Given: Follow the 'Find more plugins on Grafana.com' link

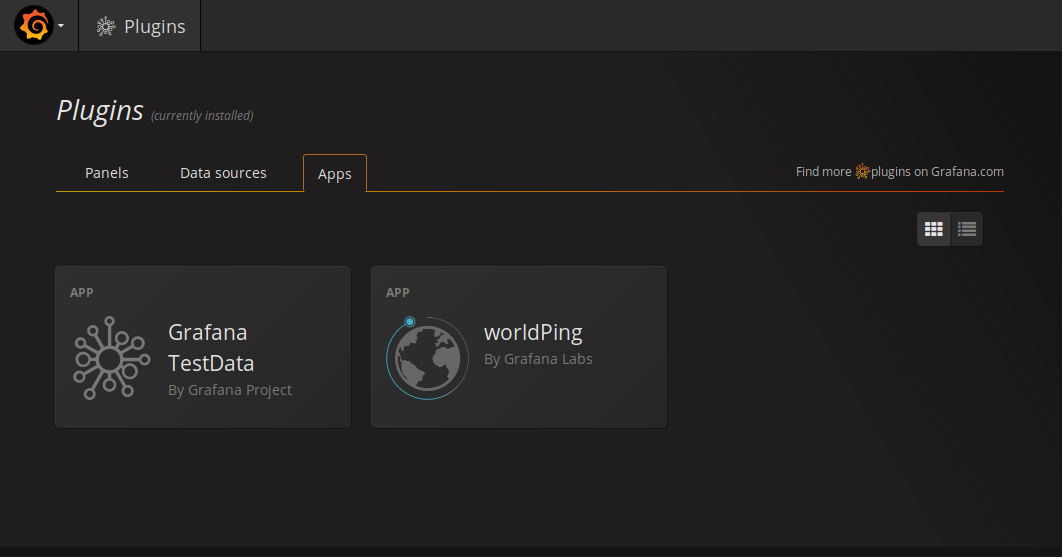Looking at the screenshot, I should [x=899, y=171].
